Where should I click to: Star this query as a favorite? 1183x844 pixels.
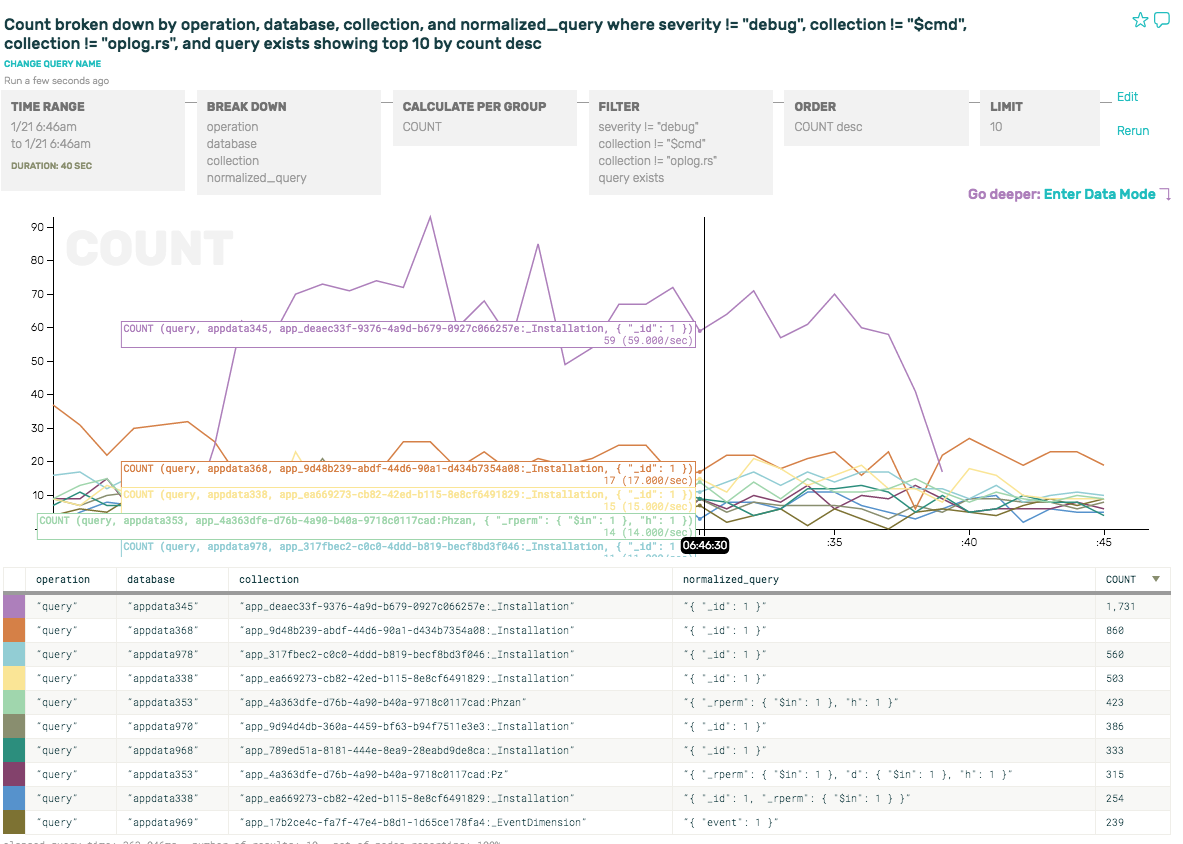tap(1140, 20)
